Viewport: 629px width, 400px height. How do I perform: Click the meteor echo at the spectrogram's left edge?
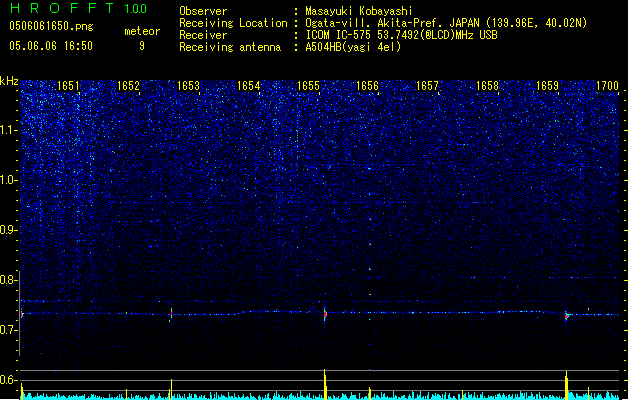pos(22,315)
